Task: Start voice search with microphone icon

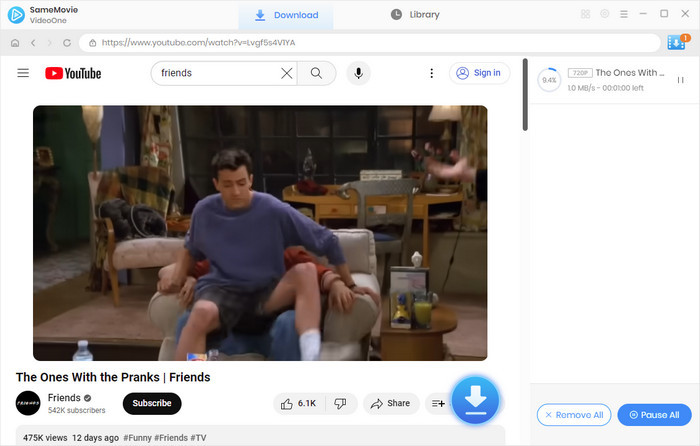Action: point(358,73)
